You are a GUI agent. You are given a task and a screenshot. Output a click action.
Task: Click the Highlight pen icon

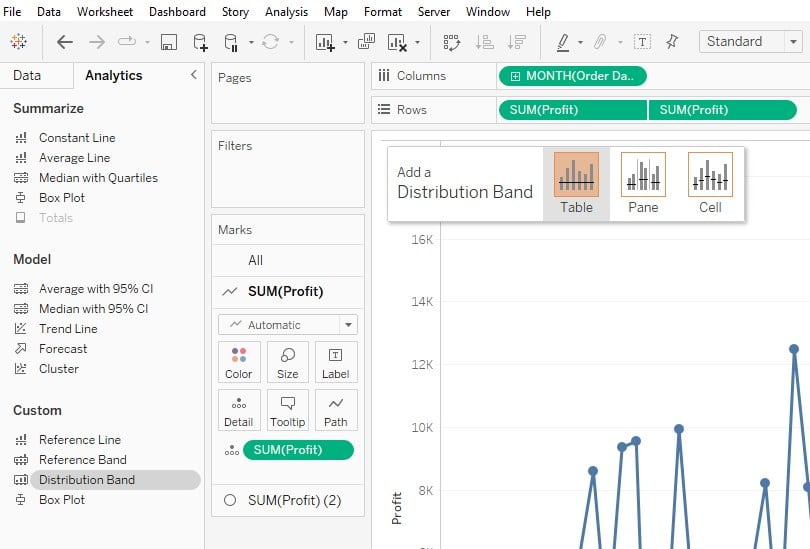point(563,42)
